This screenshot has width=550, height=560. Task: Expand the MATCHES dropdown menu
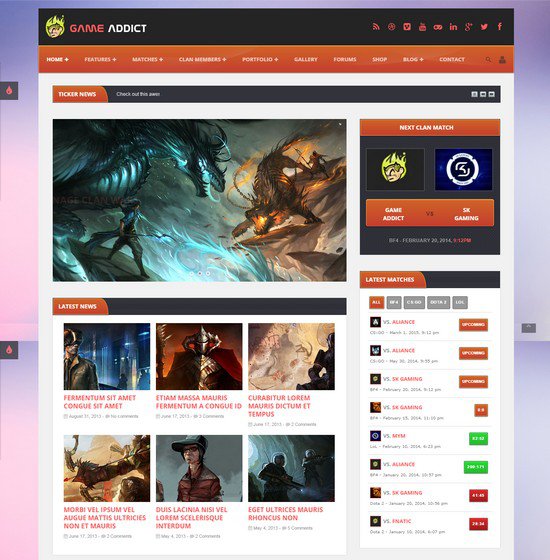click(148, 59)
